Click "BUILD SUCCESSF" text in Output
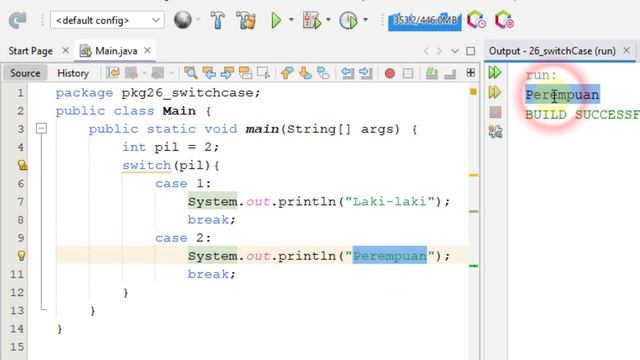This screenshot has width=640, height=360. 582,115
